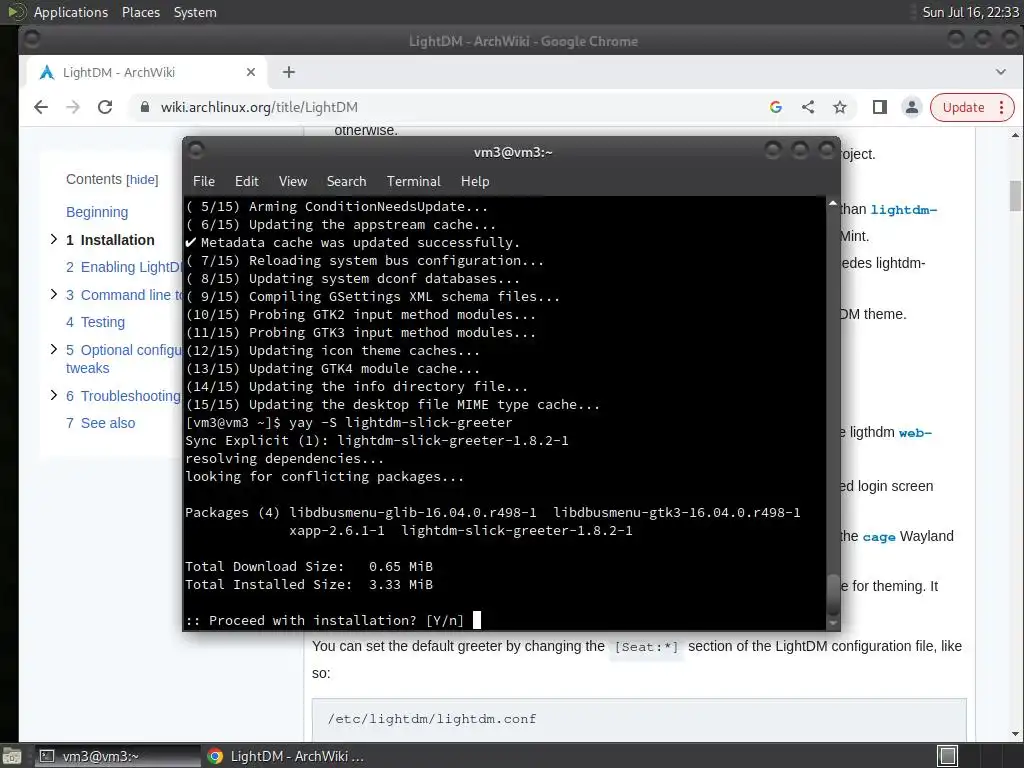Click the Chrome page scrollbar up arrow
1024x768 pixels.
click(1015, 135)
